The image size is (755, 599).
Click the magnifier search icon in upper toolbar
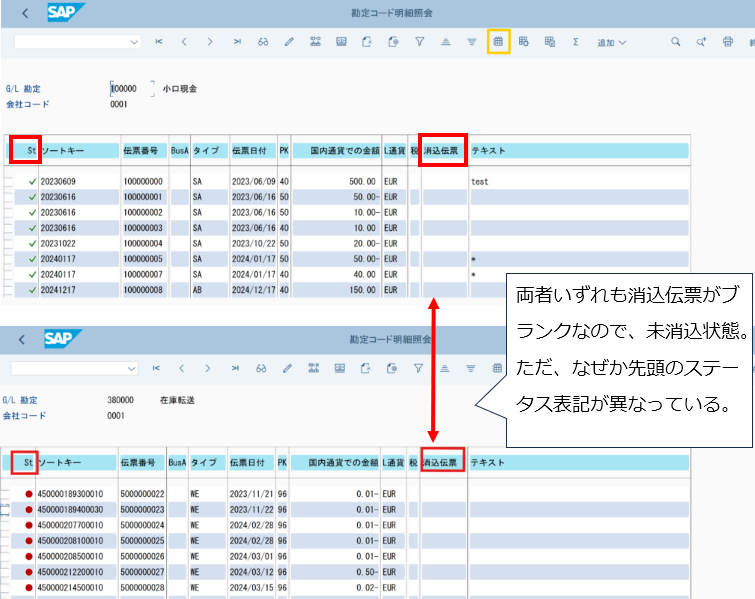pos(675,42)
